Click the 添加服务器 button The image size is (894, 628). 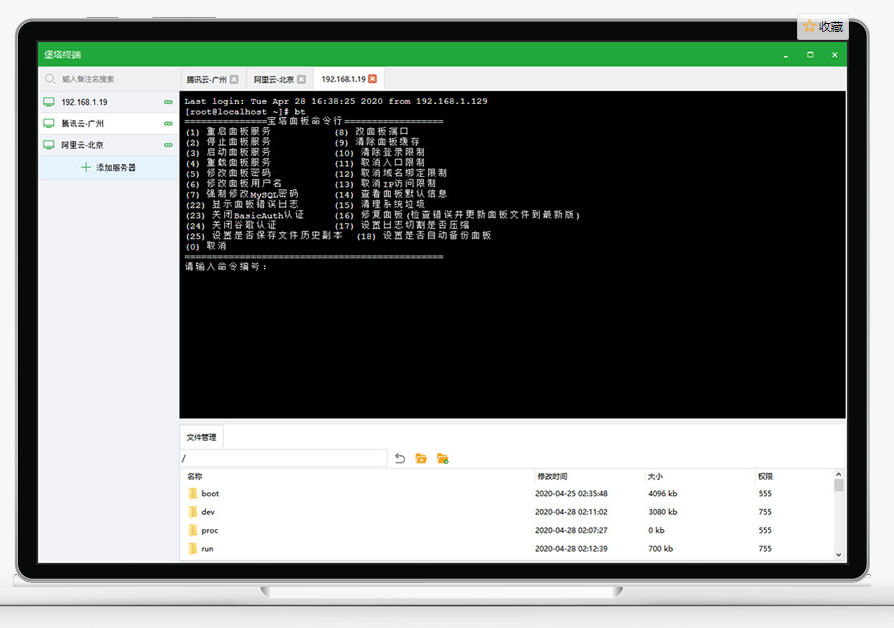coord(108,167)
